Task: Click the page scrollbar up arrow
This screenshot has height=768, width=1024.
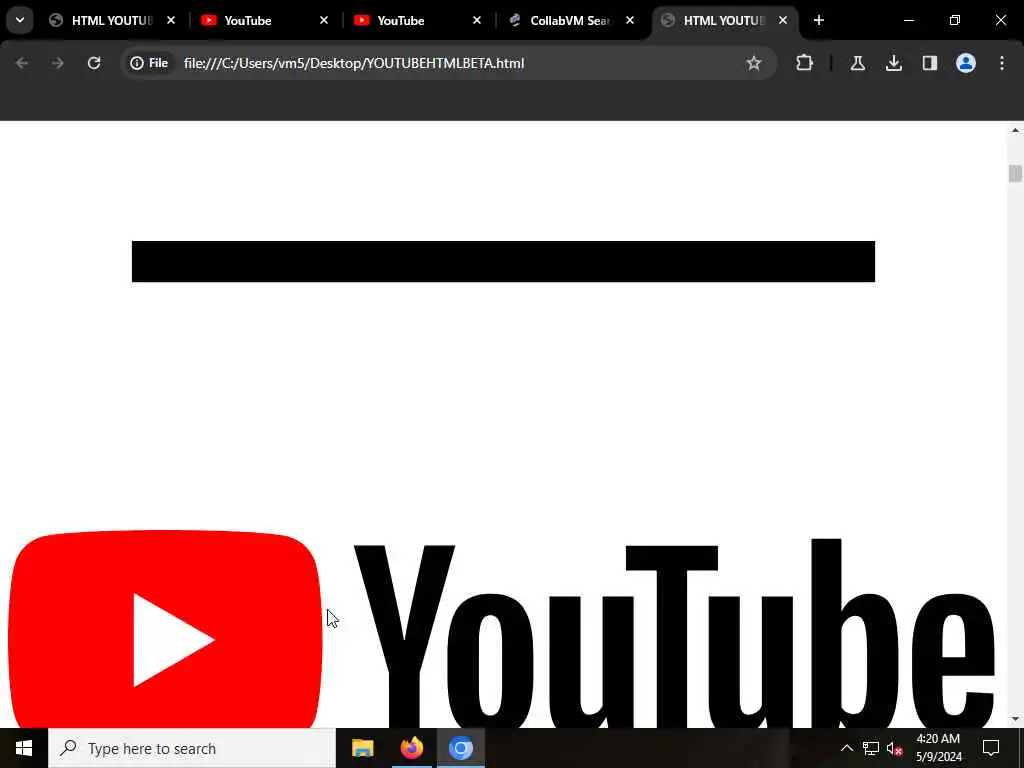Action: click(x=1015, y=131)
